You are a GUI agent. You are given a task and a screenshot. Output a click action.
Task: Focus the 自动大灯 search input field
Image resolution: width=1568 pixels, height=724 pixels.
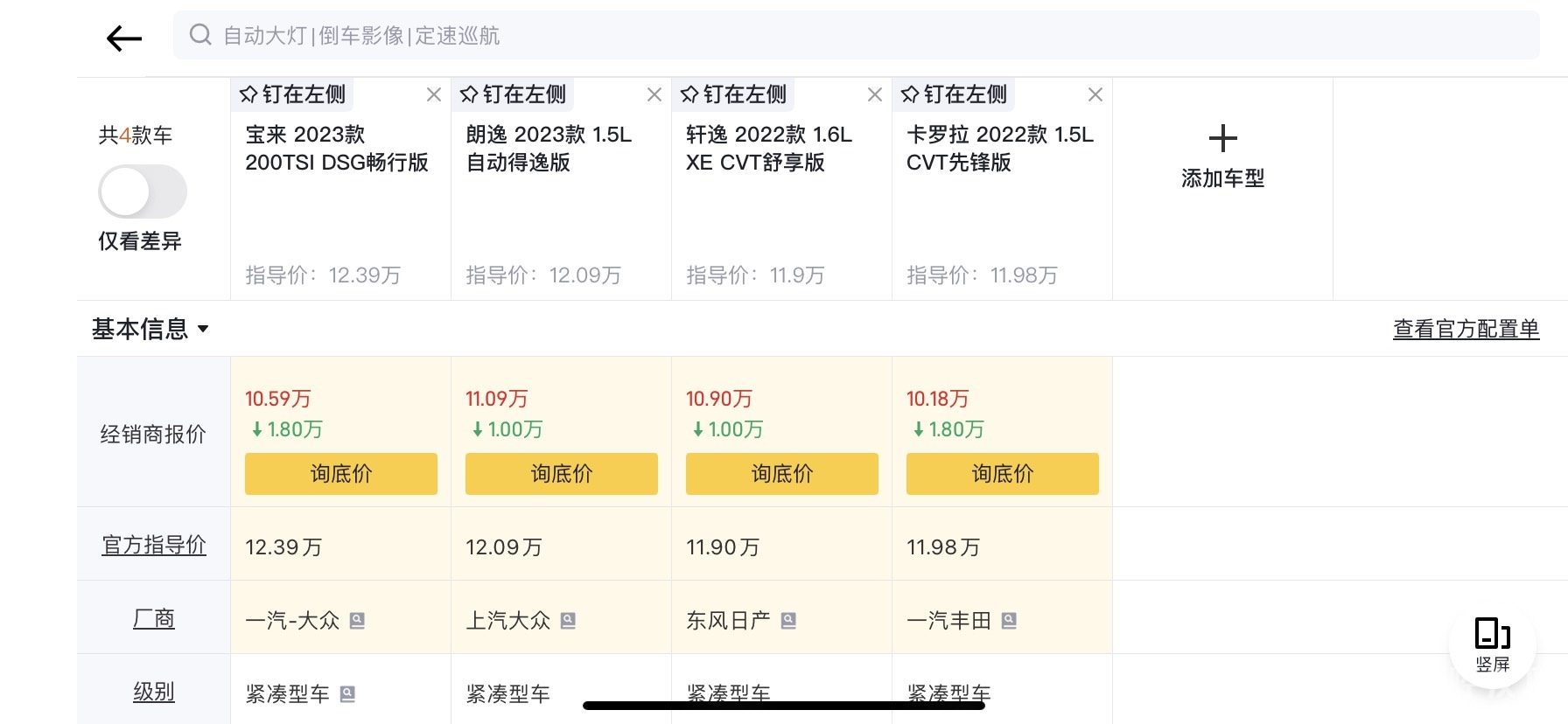click(857, 35)
